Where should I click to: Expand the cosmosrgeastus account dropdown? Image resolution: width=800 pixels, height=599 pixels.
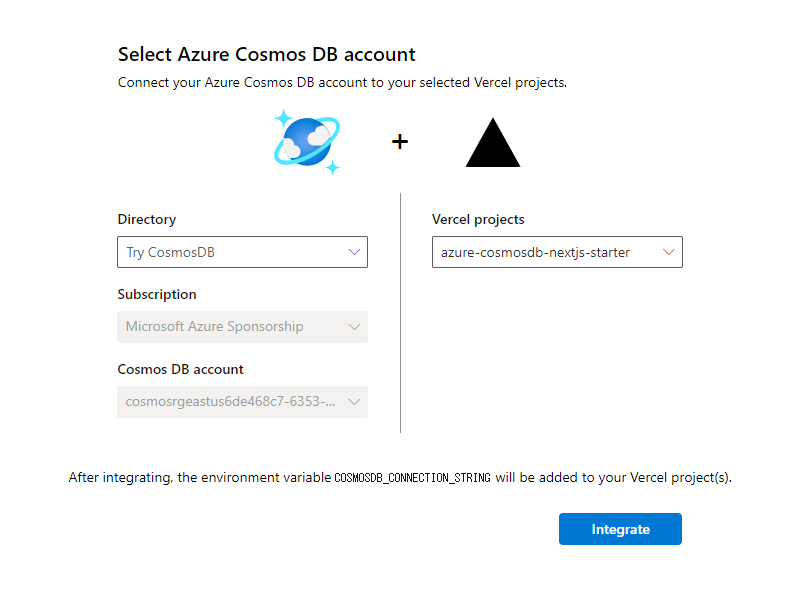click(x=242, y=402)
